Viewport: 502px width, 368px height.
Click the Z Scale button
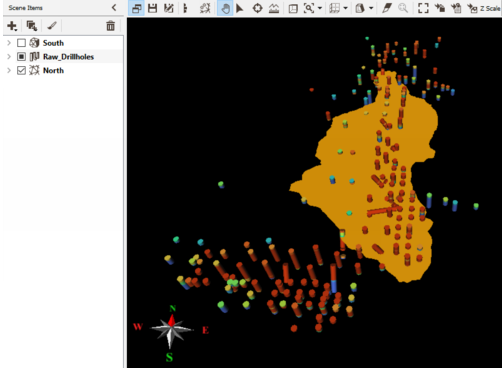point(484,8)
